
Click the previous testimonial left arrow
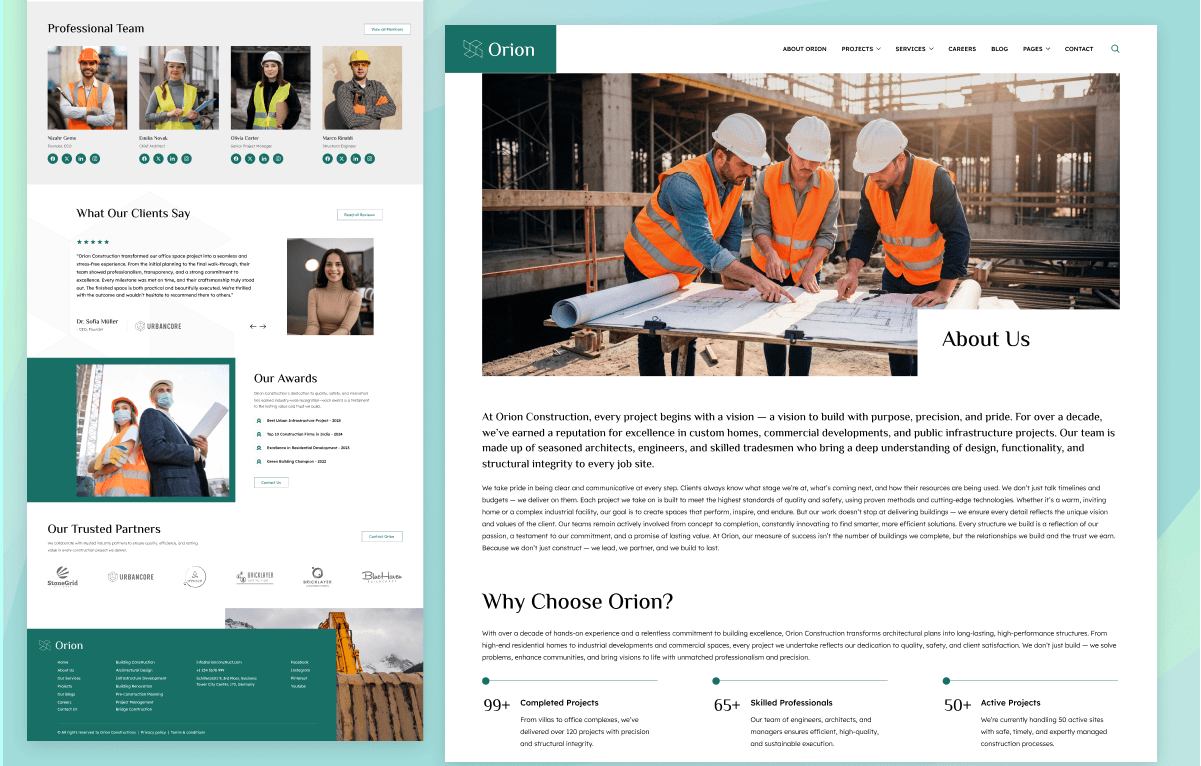click(253, 326)
